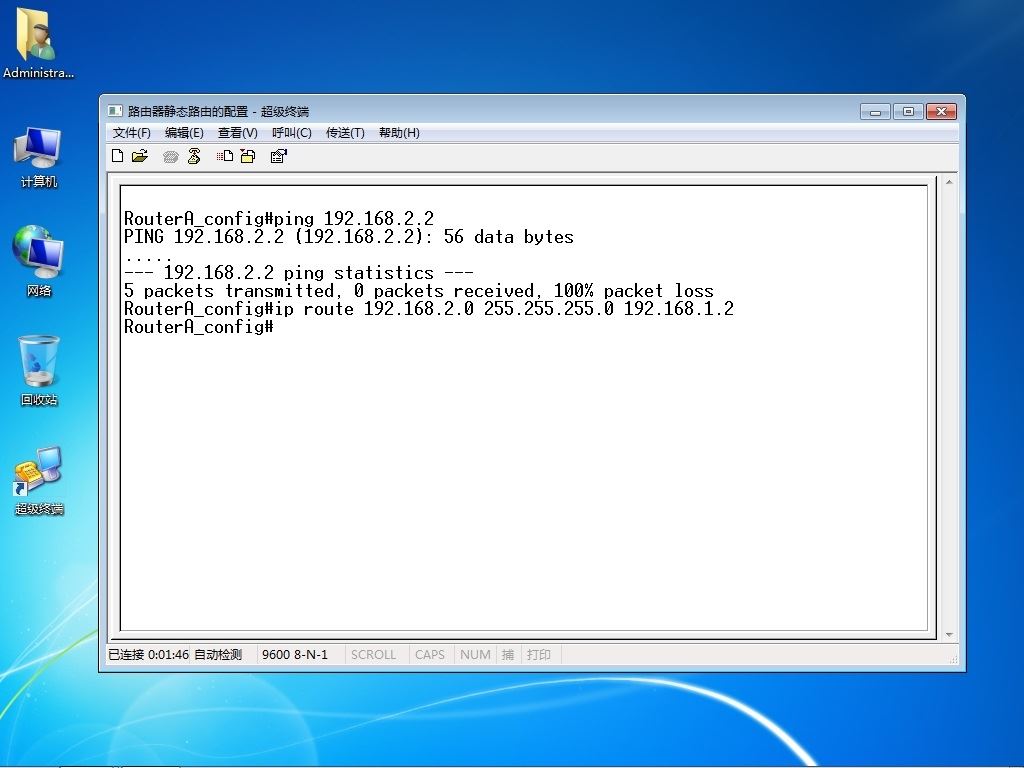Viewport: 1024px width, 768px height.
Task: Click the SCROLL indicator in status bar
Action: [x=374, y=654]
